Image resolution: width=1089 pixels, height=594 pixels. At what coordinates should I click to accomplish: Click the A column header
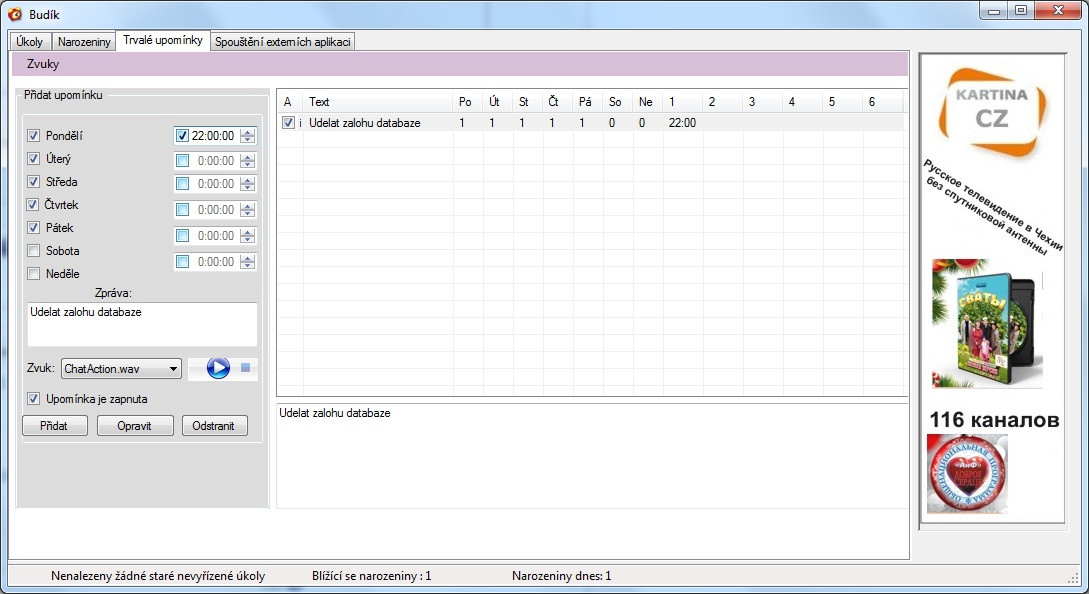point(290,101)
